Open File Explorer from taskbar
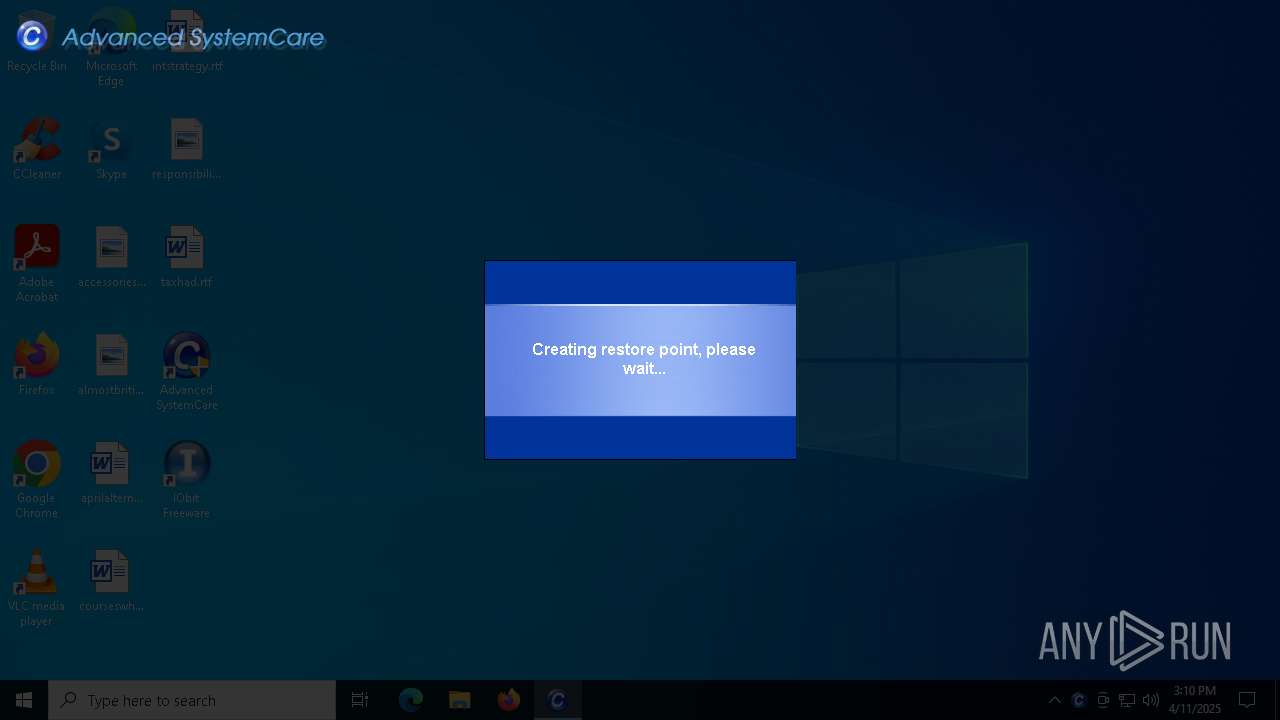 click(x=459, y=700)
